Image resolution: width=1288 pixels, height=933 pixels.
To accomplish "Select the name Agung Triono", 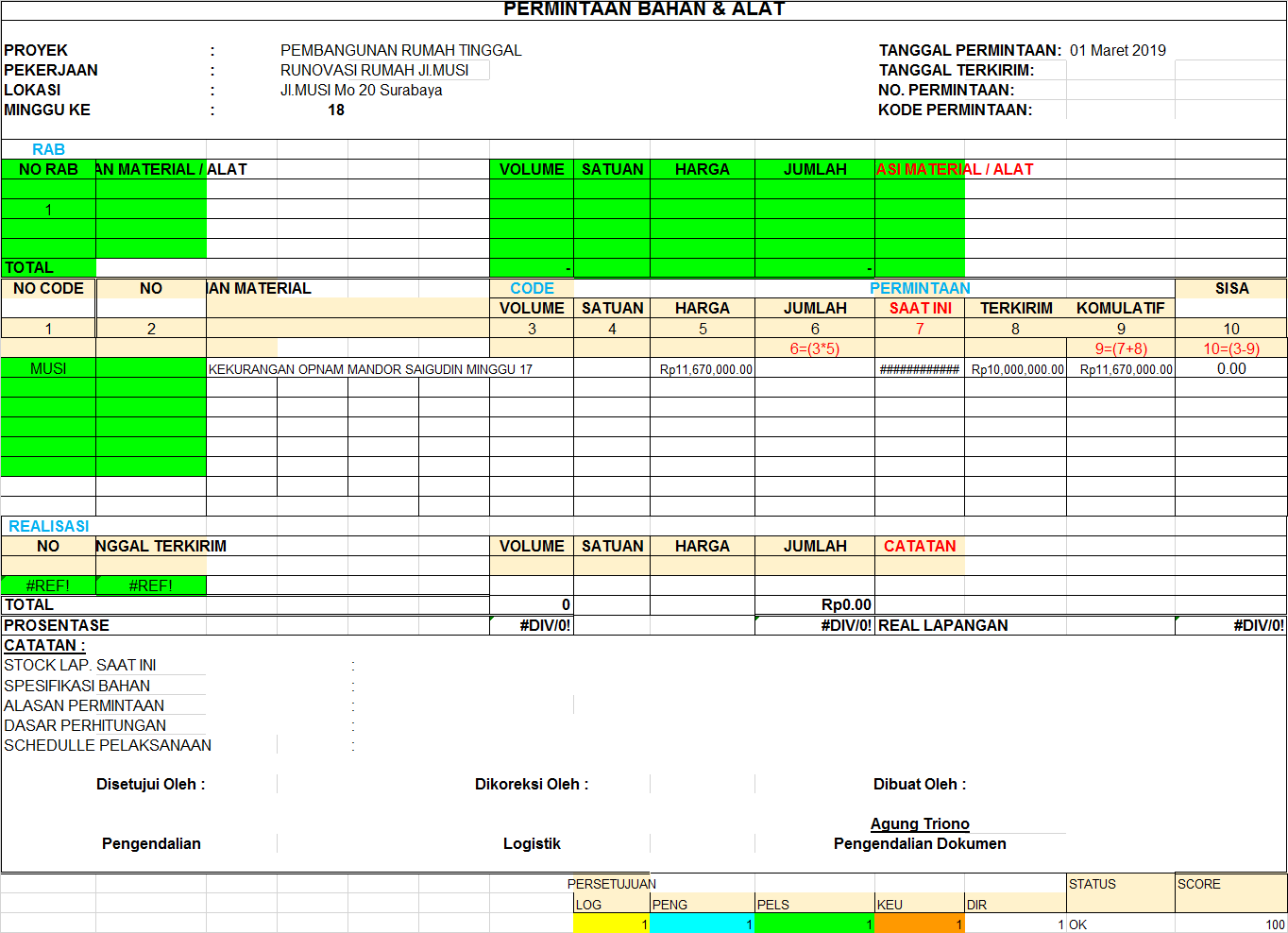I will pyautogui.click(x=920, y=823).
